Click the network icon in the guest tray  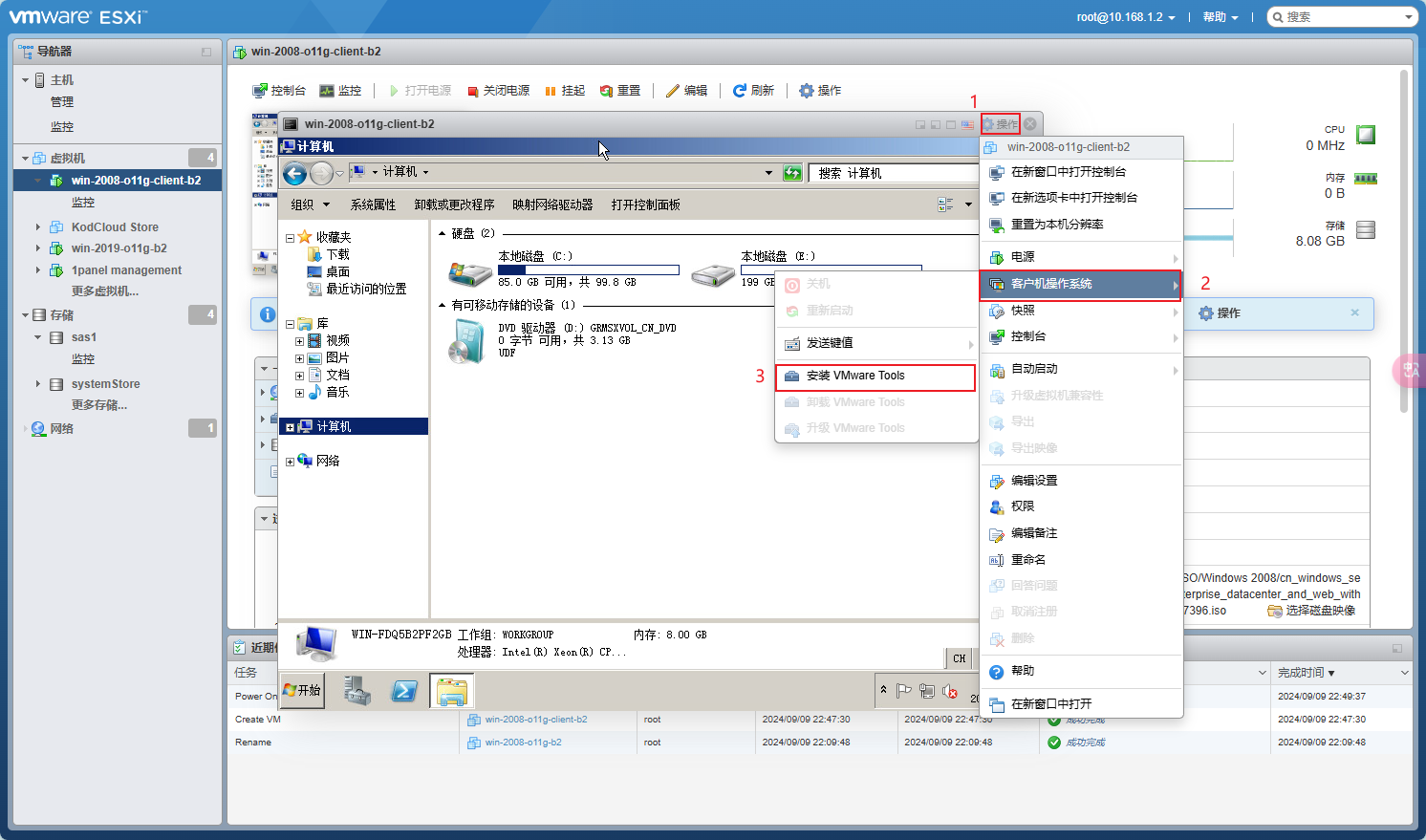[926, 691]
